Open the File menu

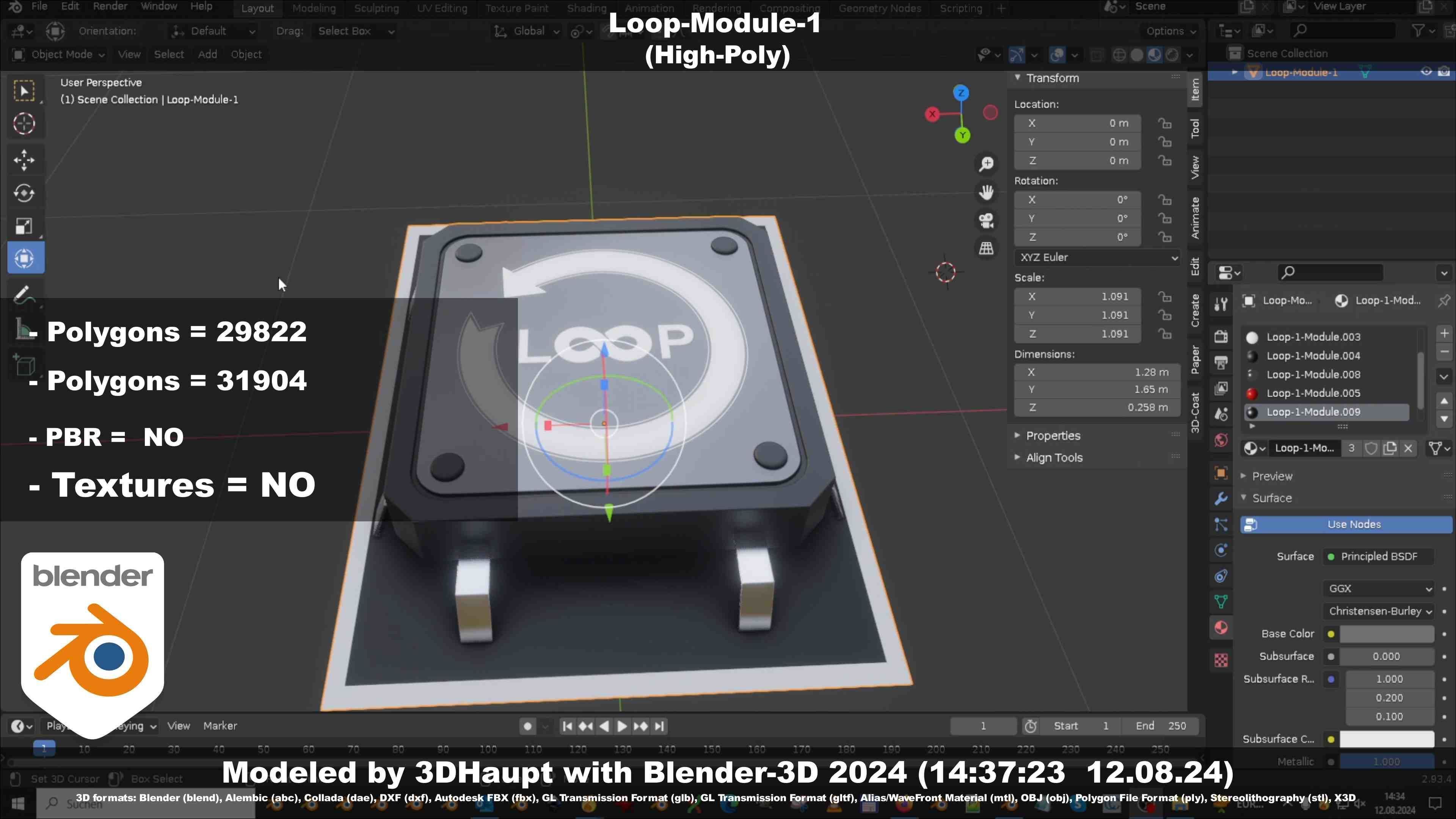pos(39,7)
